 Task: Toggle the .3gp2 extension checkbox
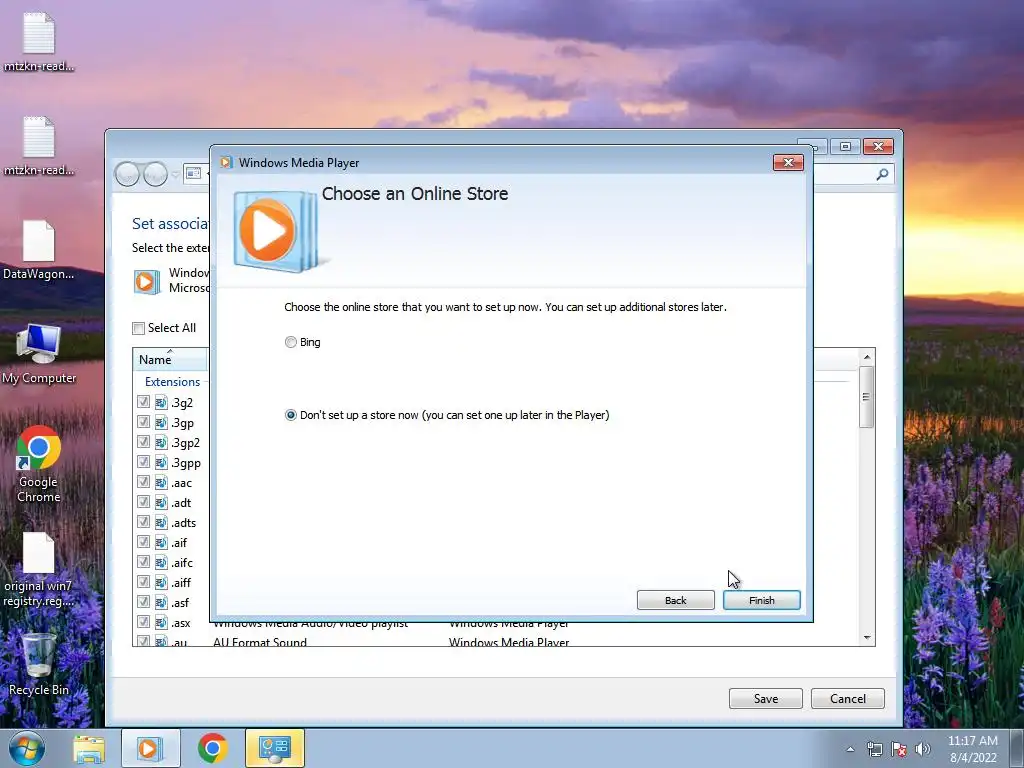pos(143,442)
